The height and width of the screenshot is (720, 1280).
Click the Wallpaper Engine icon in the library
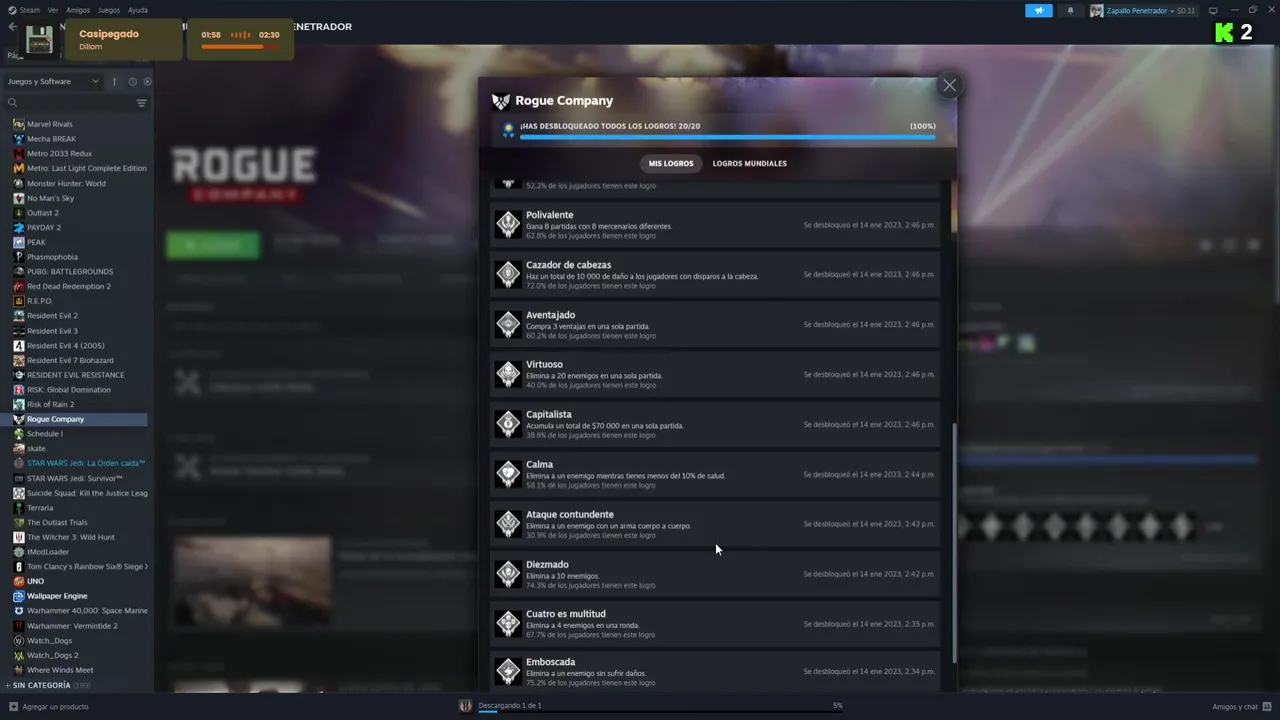(x=18, y=596)
